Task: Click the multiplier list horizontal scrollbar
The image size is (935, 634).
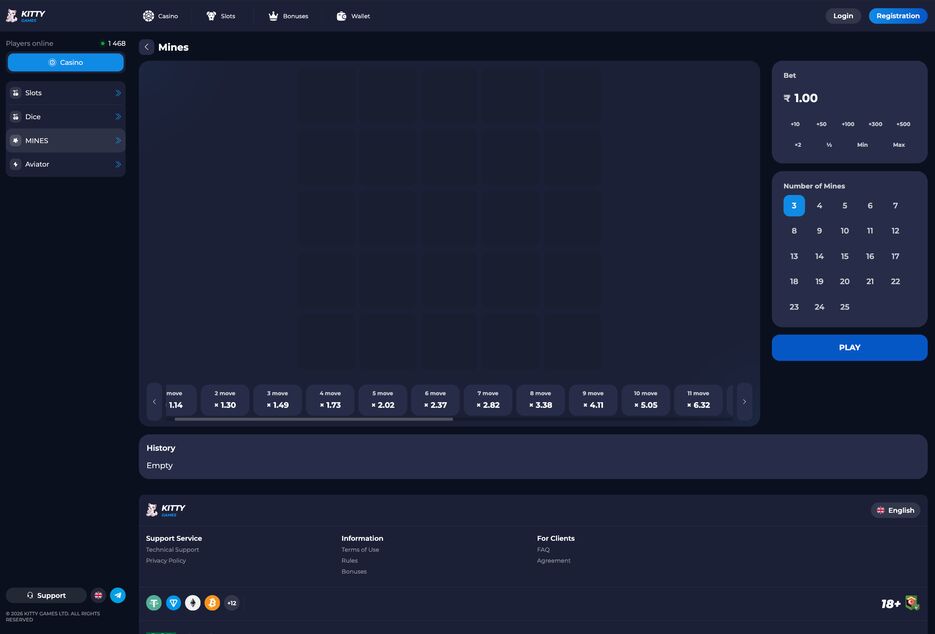Action: pyautogui.click(x=314, y=419)
